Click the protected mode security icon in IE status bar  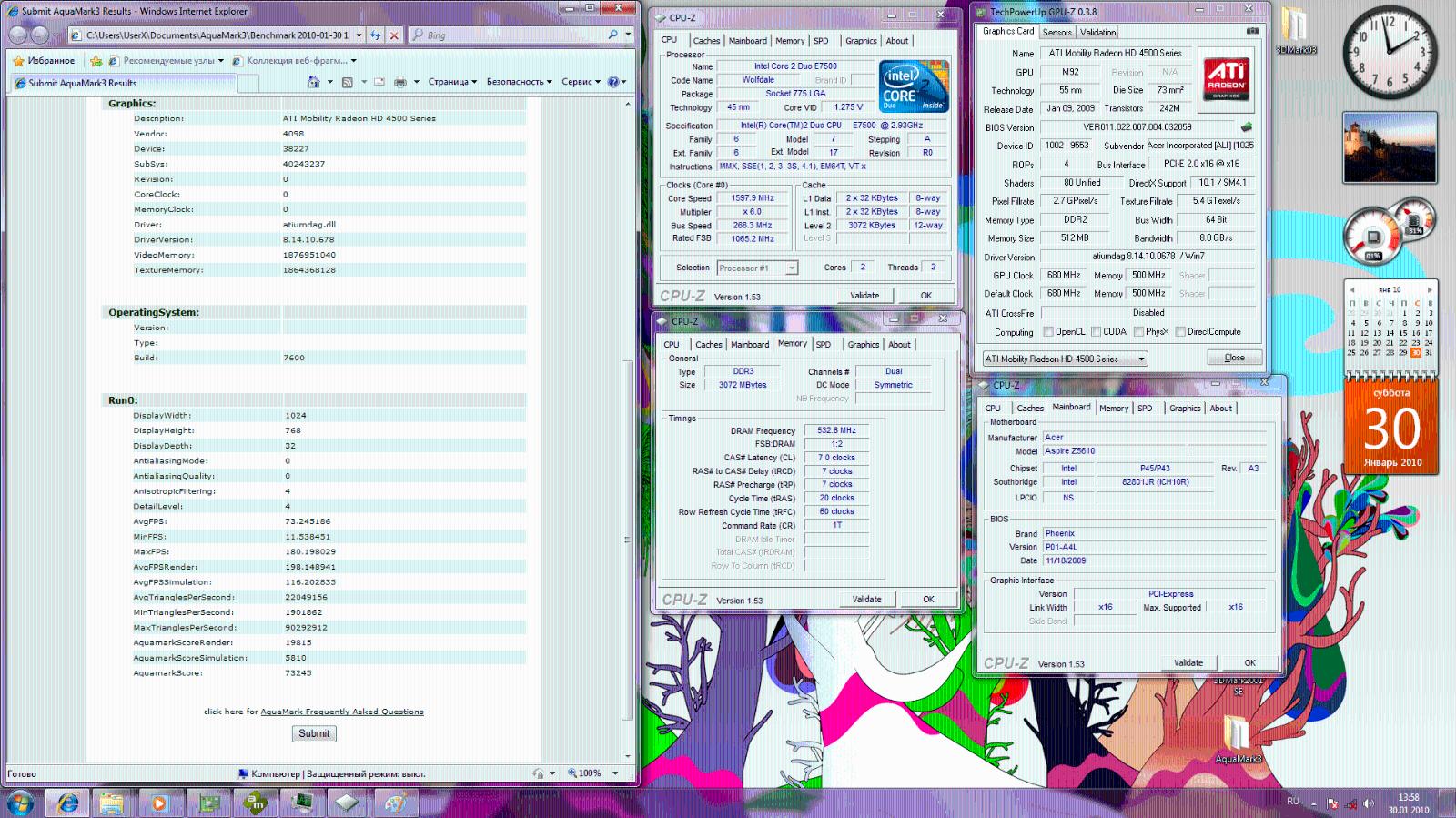242,773
